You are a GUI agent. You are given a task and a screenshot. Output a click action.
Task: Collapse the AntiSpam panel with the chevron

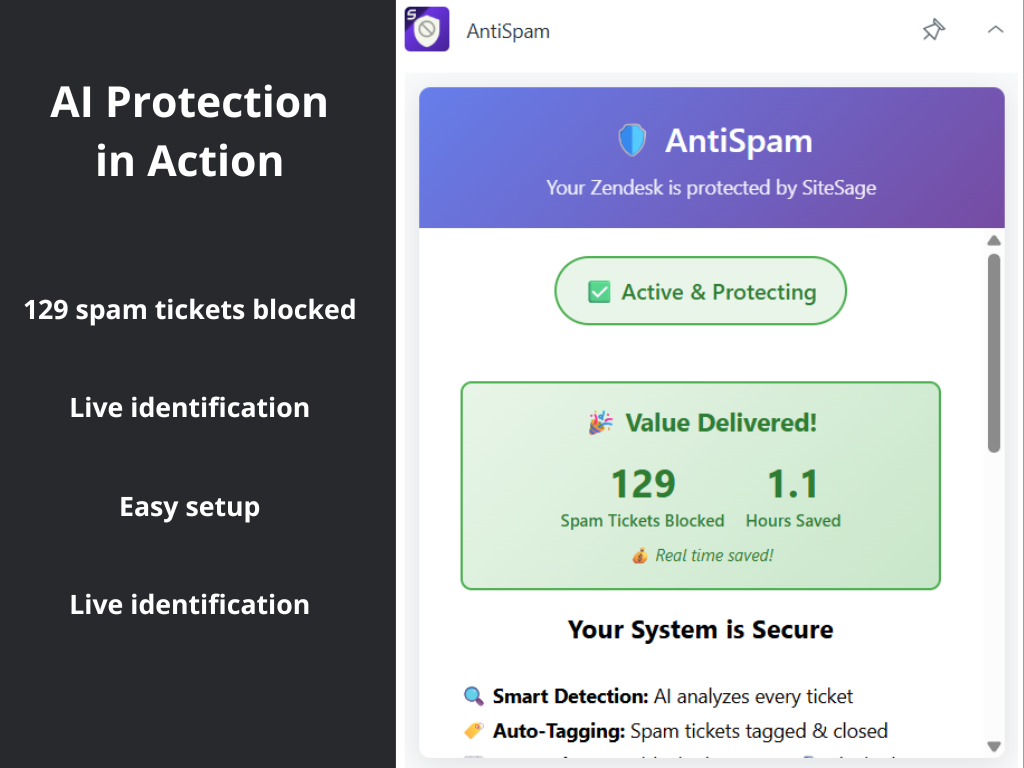pyautogui.click(x=995, y=30)
